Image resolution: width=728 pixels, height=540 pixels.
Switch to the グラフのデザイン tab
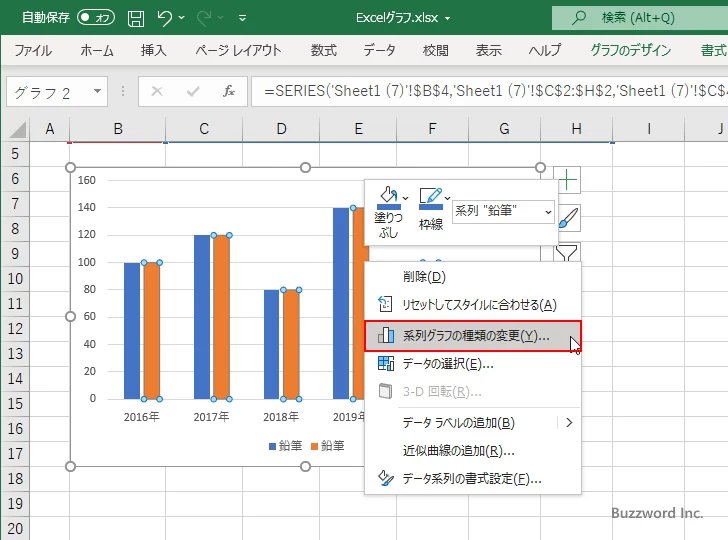coord(630,50)
